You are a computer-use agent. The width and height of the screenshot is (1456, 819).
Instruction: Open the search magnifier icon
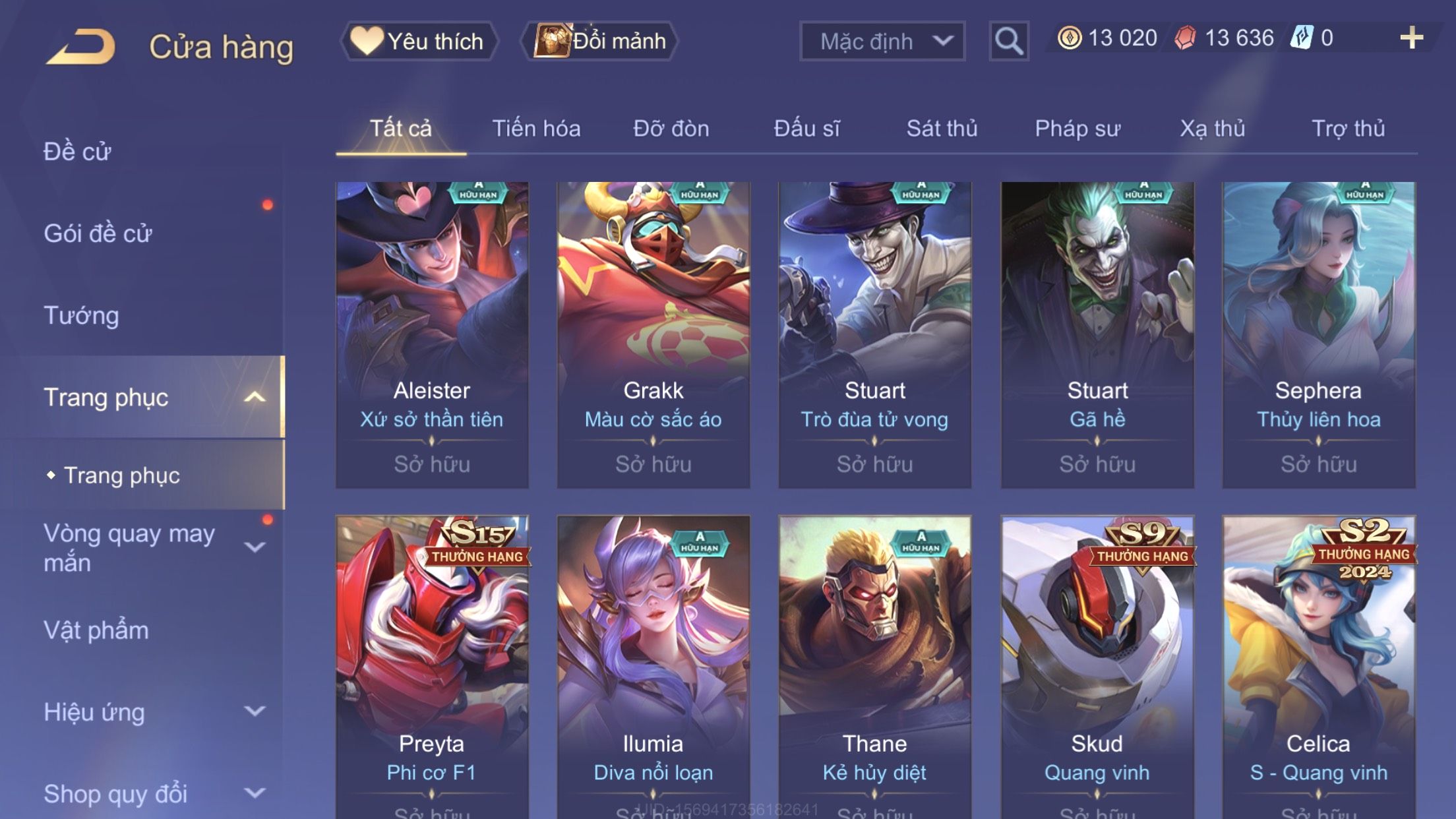pos(1008,41)
